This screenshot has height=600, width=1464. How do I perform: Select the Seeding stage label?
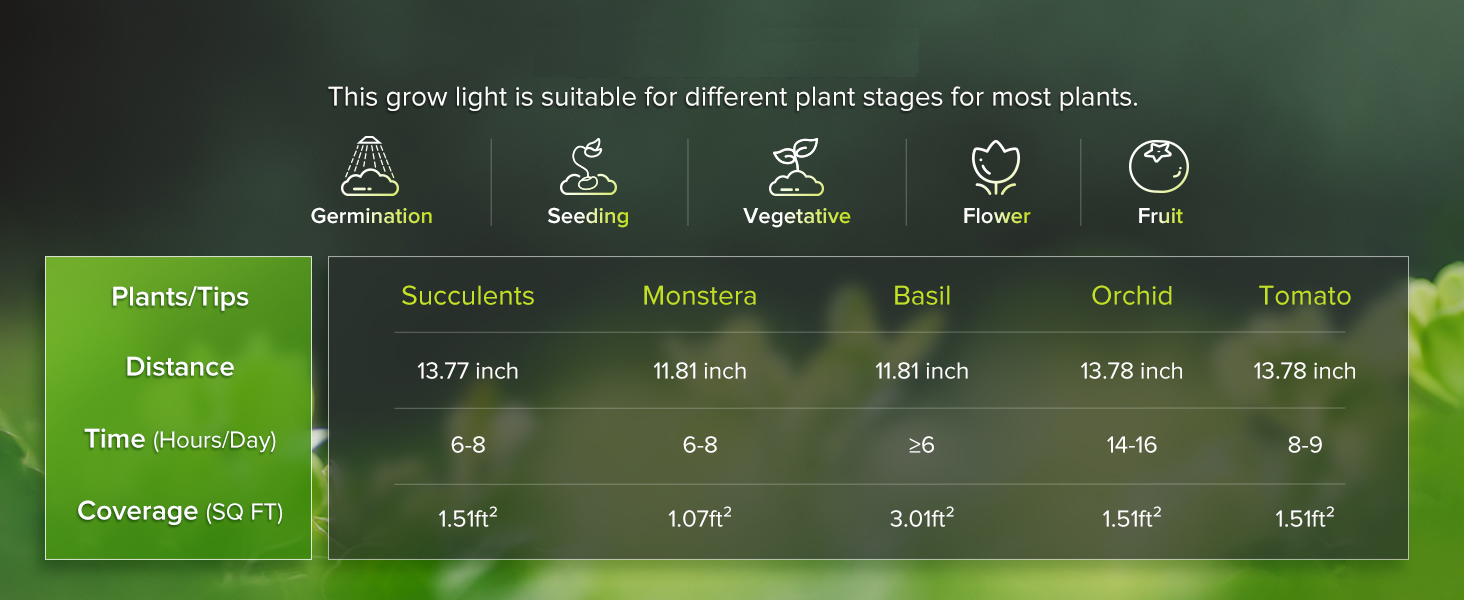tap(588, 216)
